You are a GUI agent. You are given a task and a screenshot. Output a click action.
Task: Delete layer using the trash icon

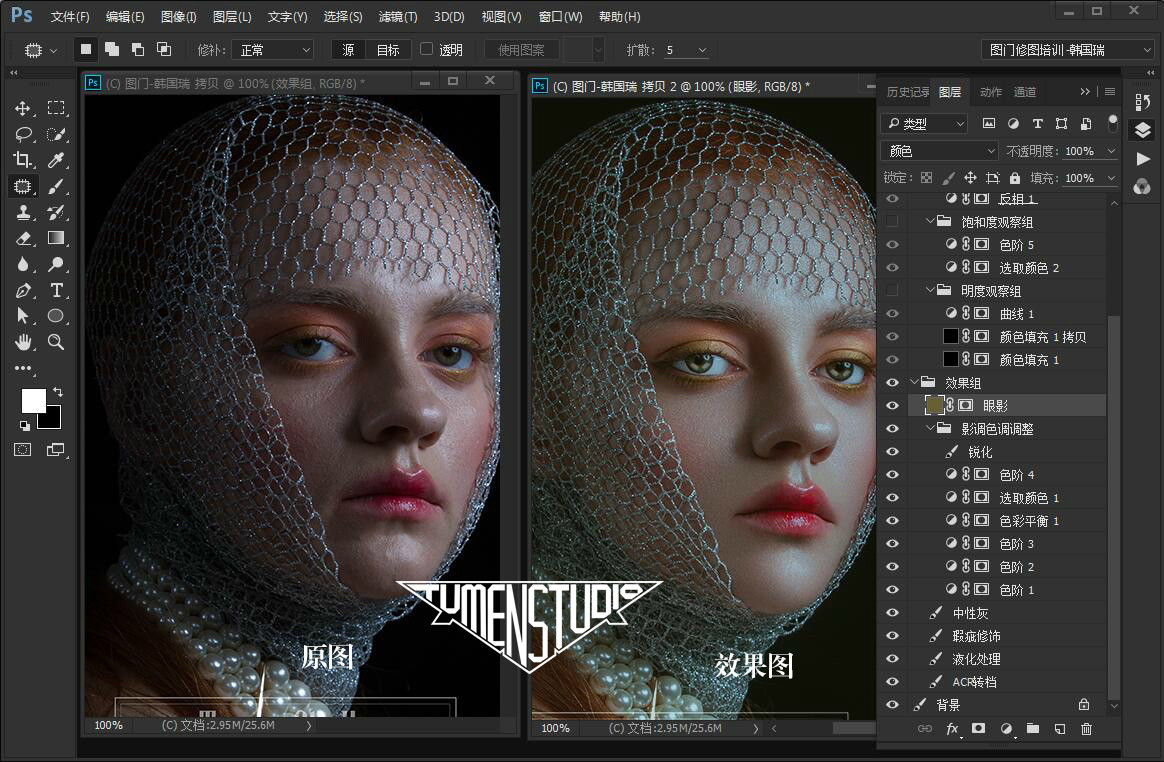coord(1086,729)
